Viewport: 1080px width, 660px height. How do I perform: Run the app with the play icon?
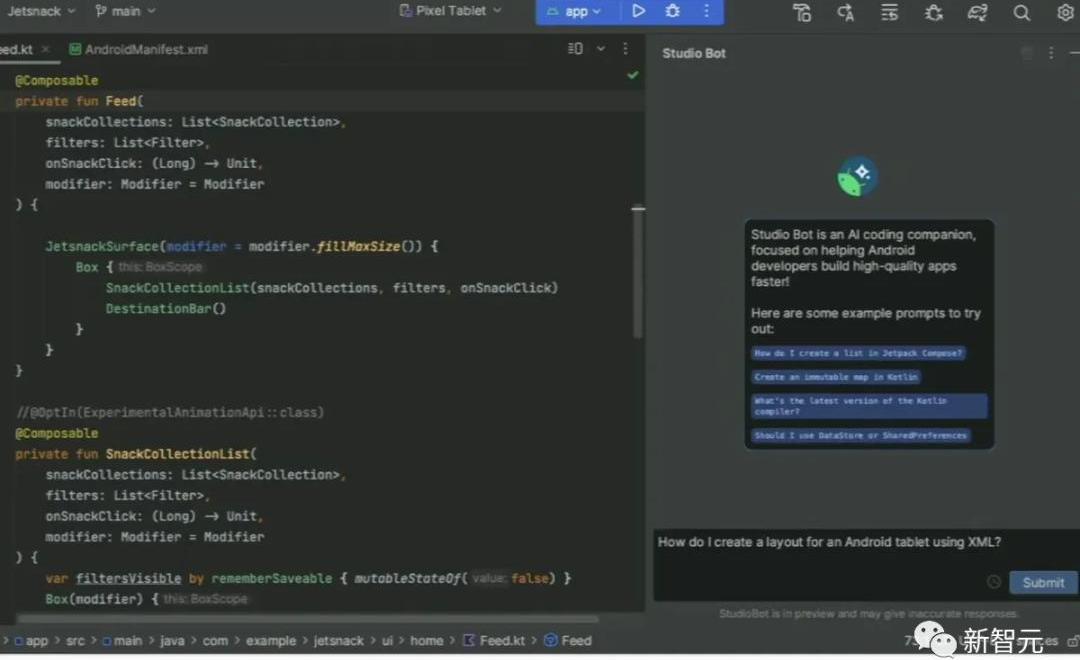click(638, 11)
